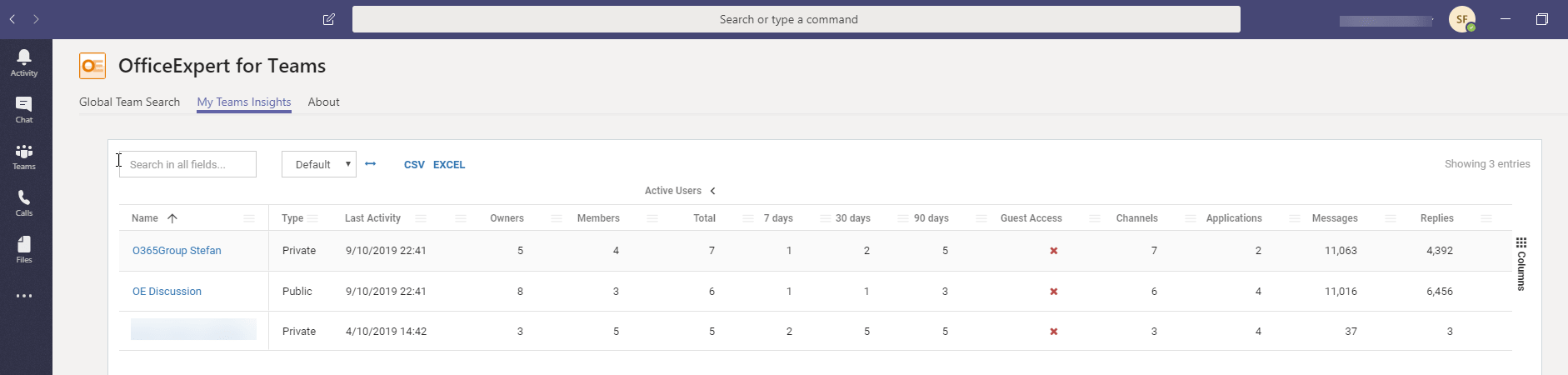Navigate back with the back arrow
1568x375 pixels.
point(12,19)
